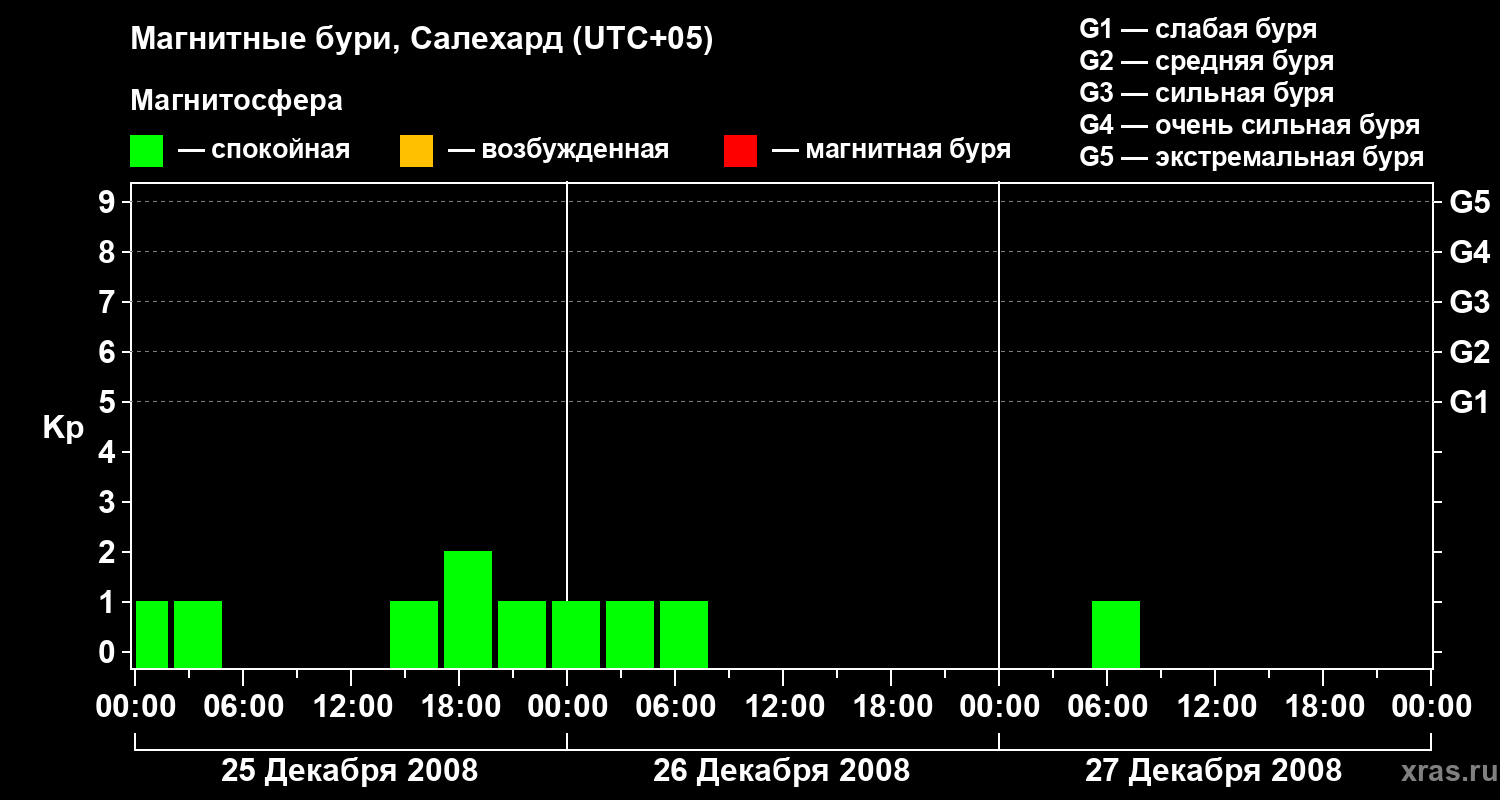Viewport: 1500px width, 800px height.
Task: Click the G1 tick label on the right axis
Action: (1470, 402)
